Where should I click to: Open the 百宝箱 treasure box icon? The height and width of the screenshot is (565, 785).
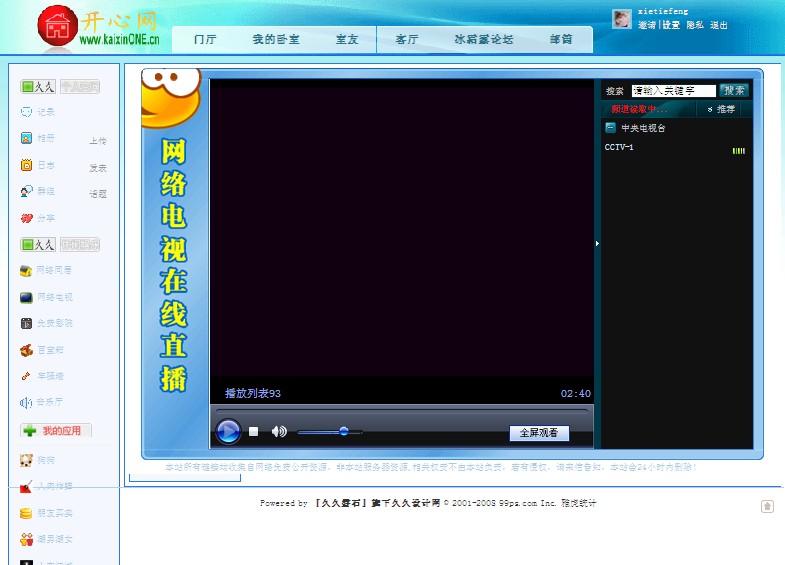click(x=26, y=350)
